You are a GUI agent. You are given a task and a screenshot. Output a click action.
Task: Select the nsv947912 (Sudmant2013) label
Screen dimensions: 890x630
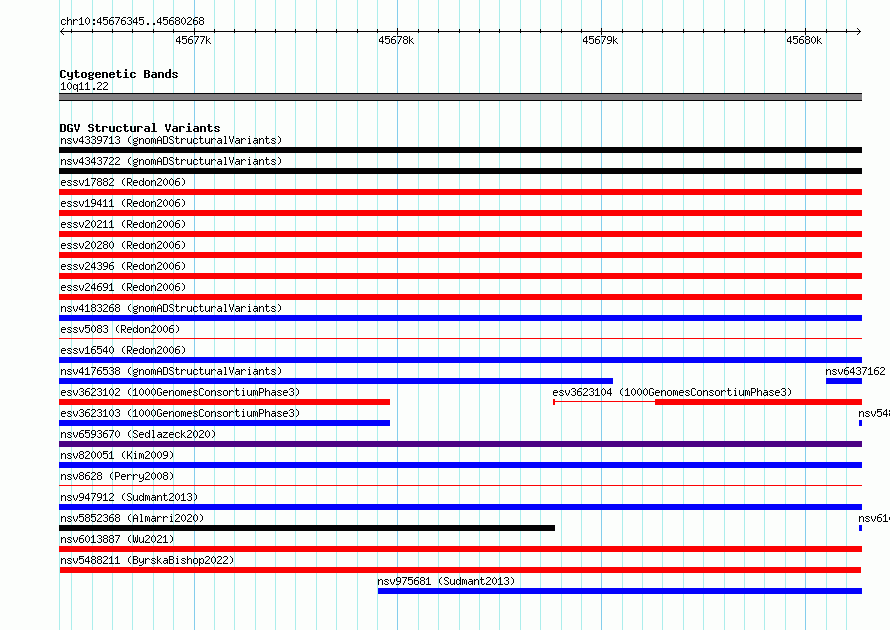pos(129,497)
